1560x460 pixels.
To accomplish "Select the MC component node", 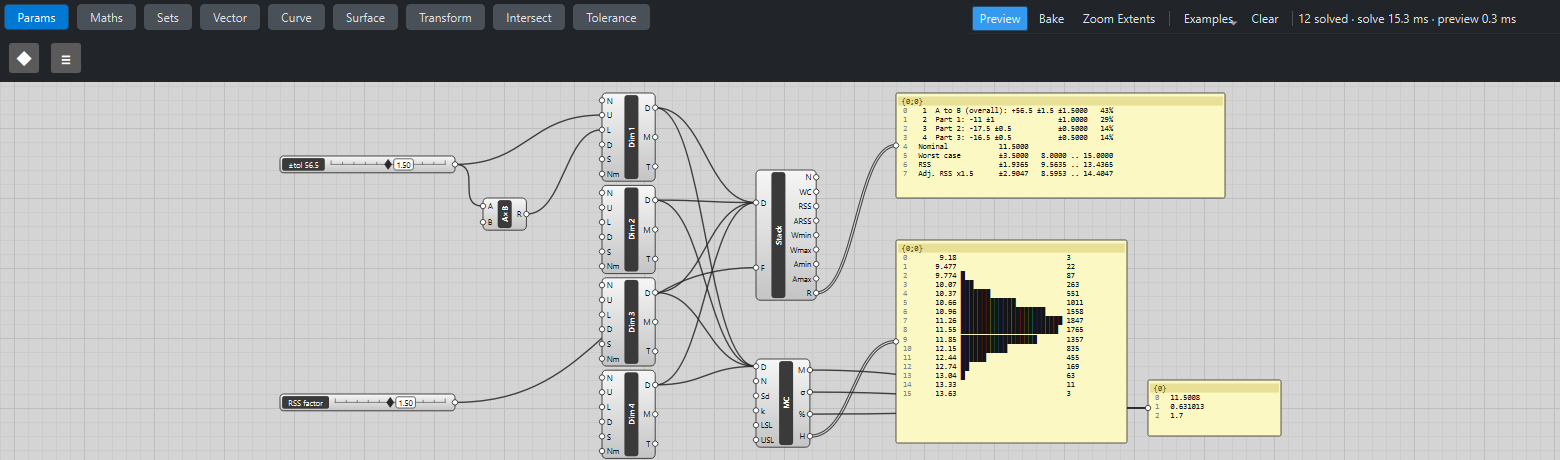I will click(784, 402).
